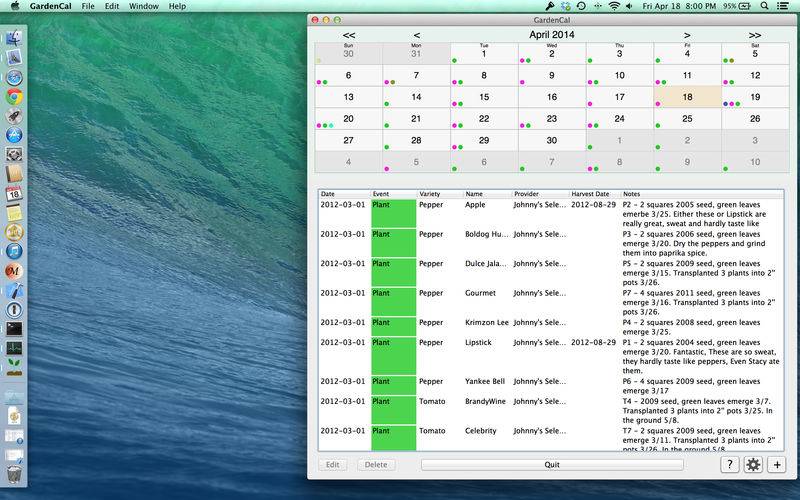Screen dimensions: 800x500
Task: Click GardenCal sprout icon in dock
Action: 14,367
